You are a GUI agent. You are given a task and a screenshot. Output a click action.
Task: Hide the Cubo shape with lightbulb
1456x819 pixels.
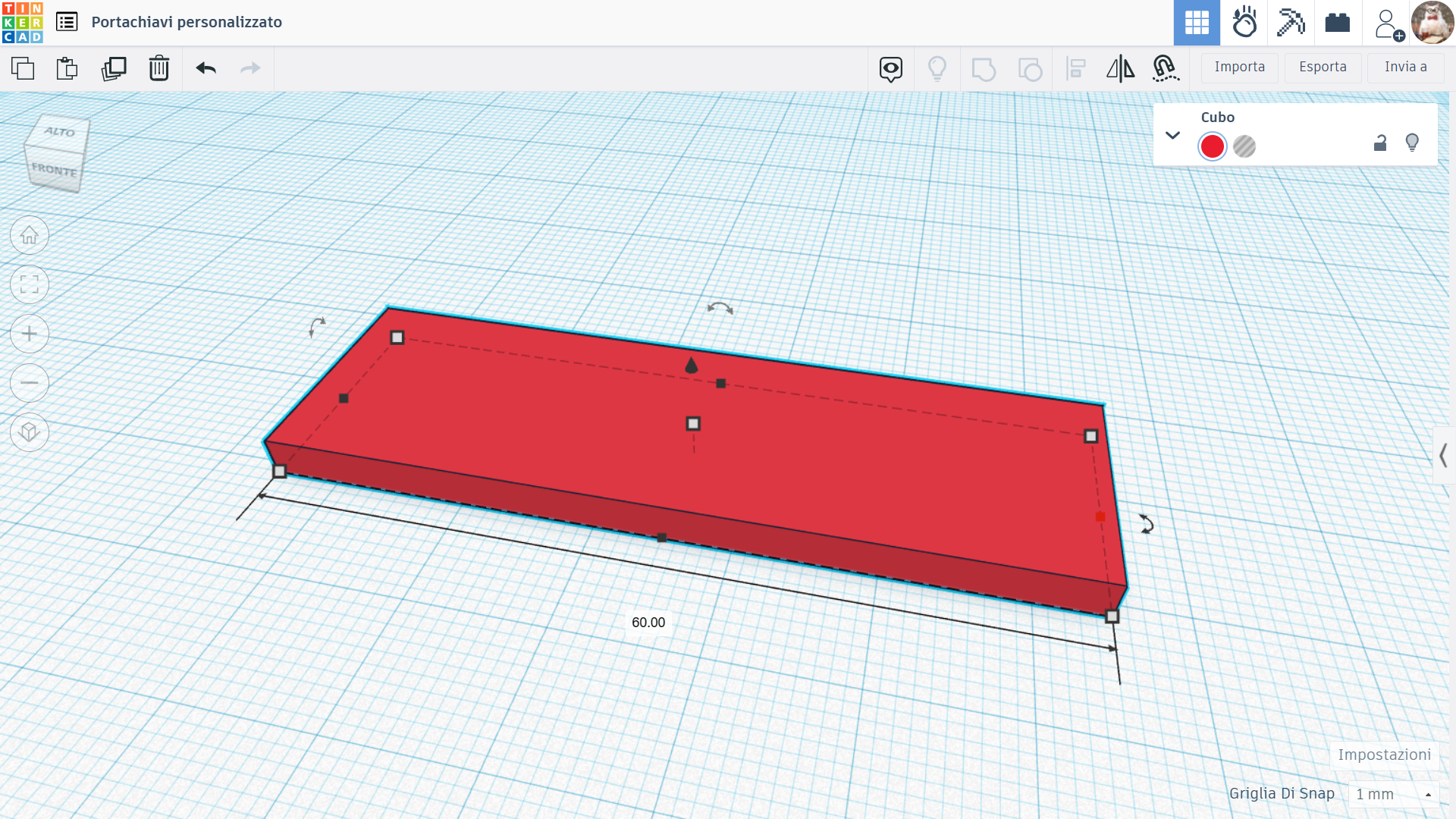pos(1412,143)
